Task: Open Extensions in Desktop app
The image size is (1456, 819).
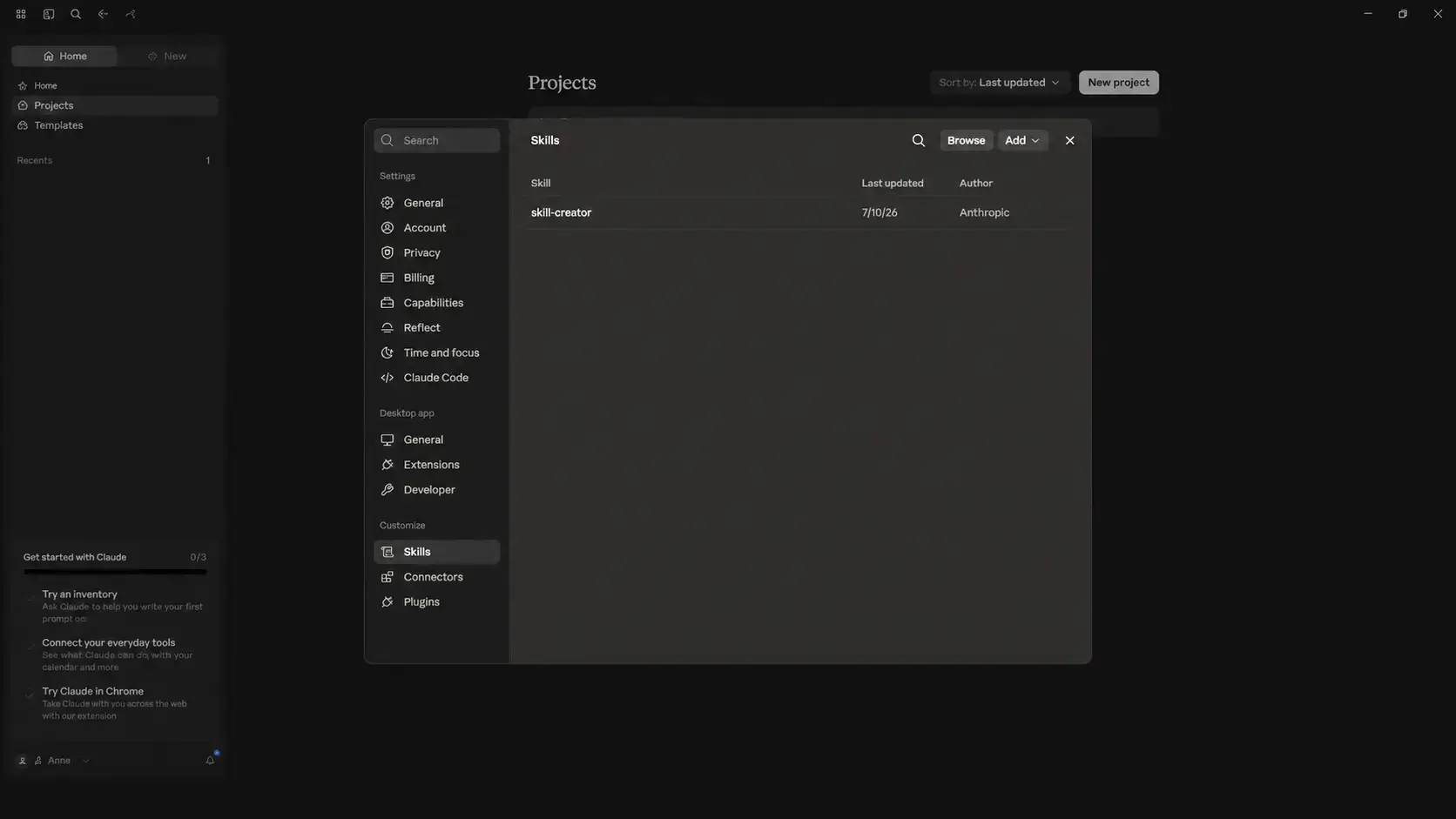Action: coord(436,465)
